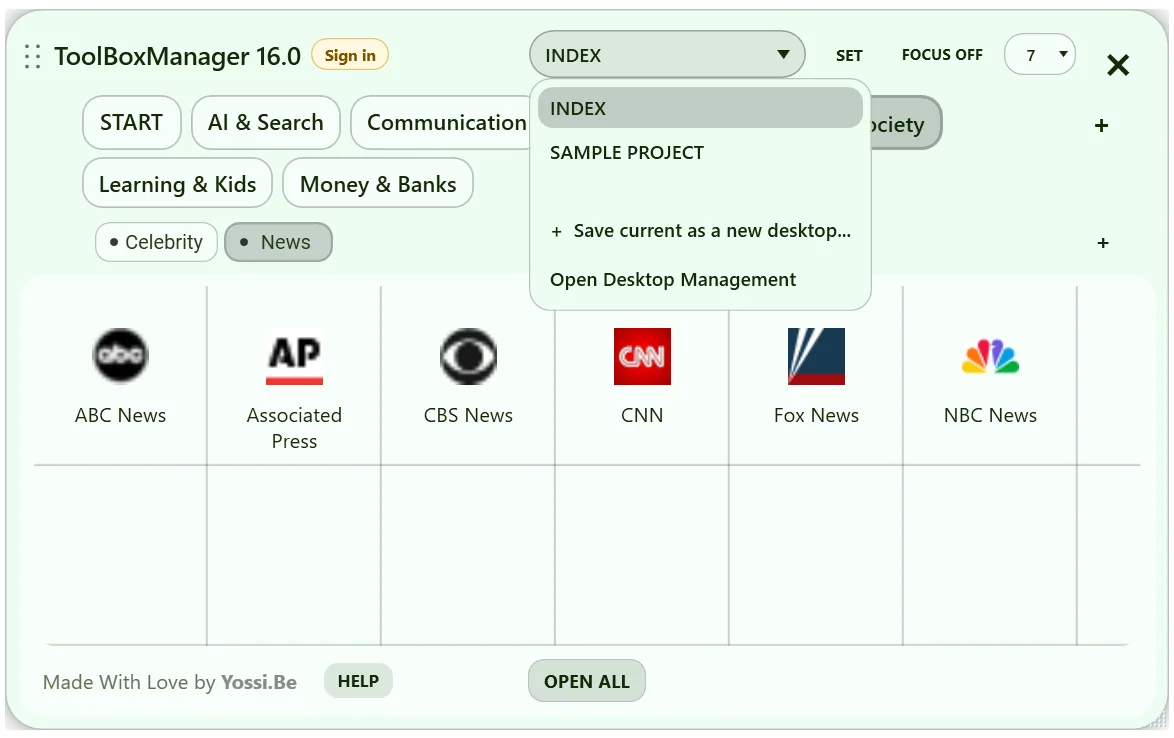The image size is (1174, 738).
Task: Launch the NBC News peacock icon
Action: 991,356
